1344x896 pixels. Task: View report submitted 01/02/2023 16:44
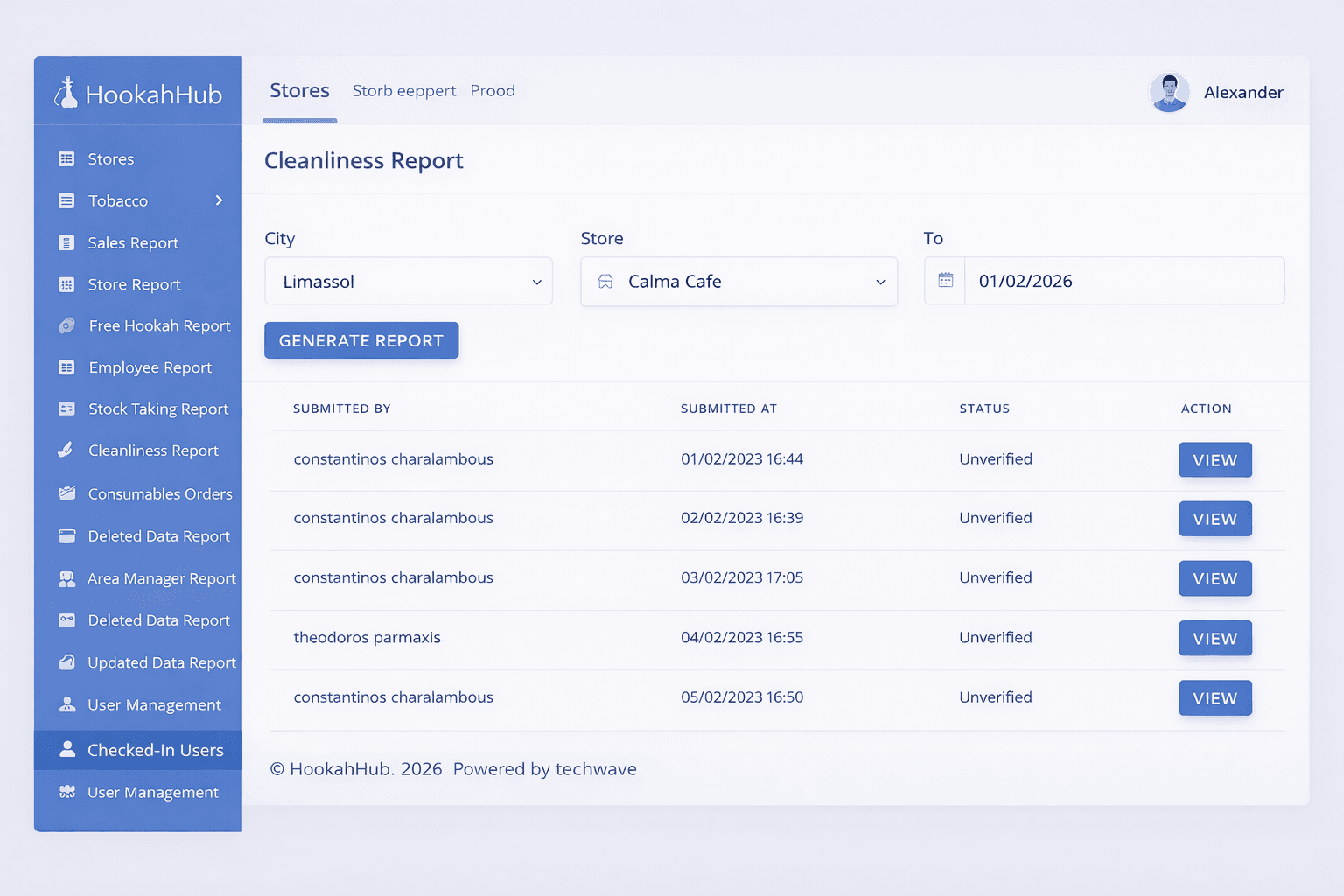[1214, 460]
